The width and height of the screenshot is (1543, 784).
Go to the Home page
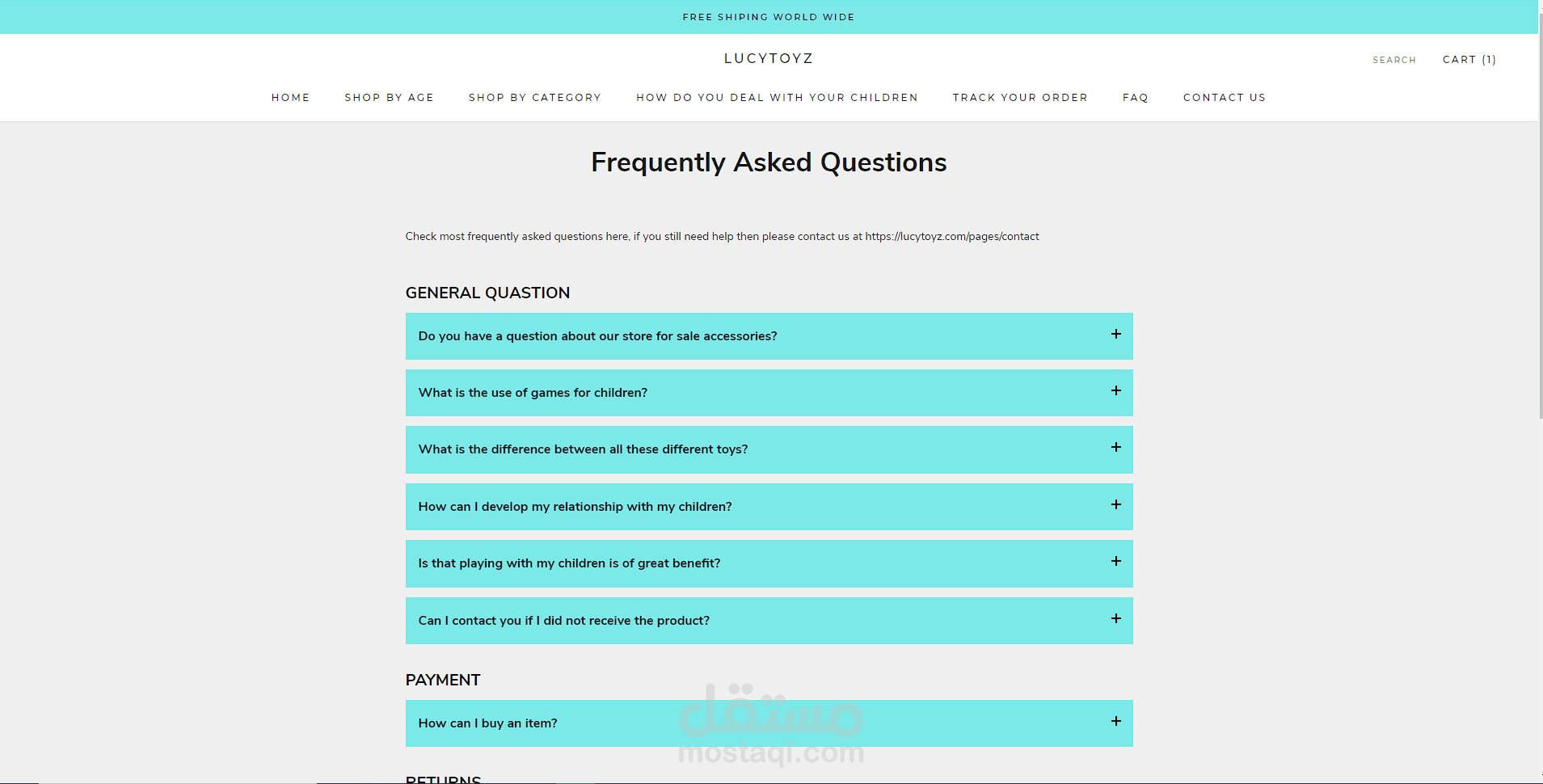[x=290, y=98]
